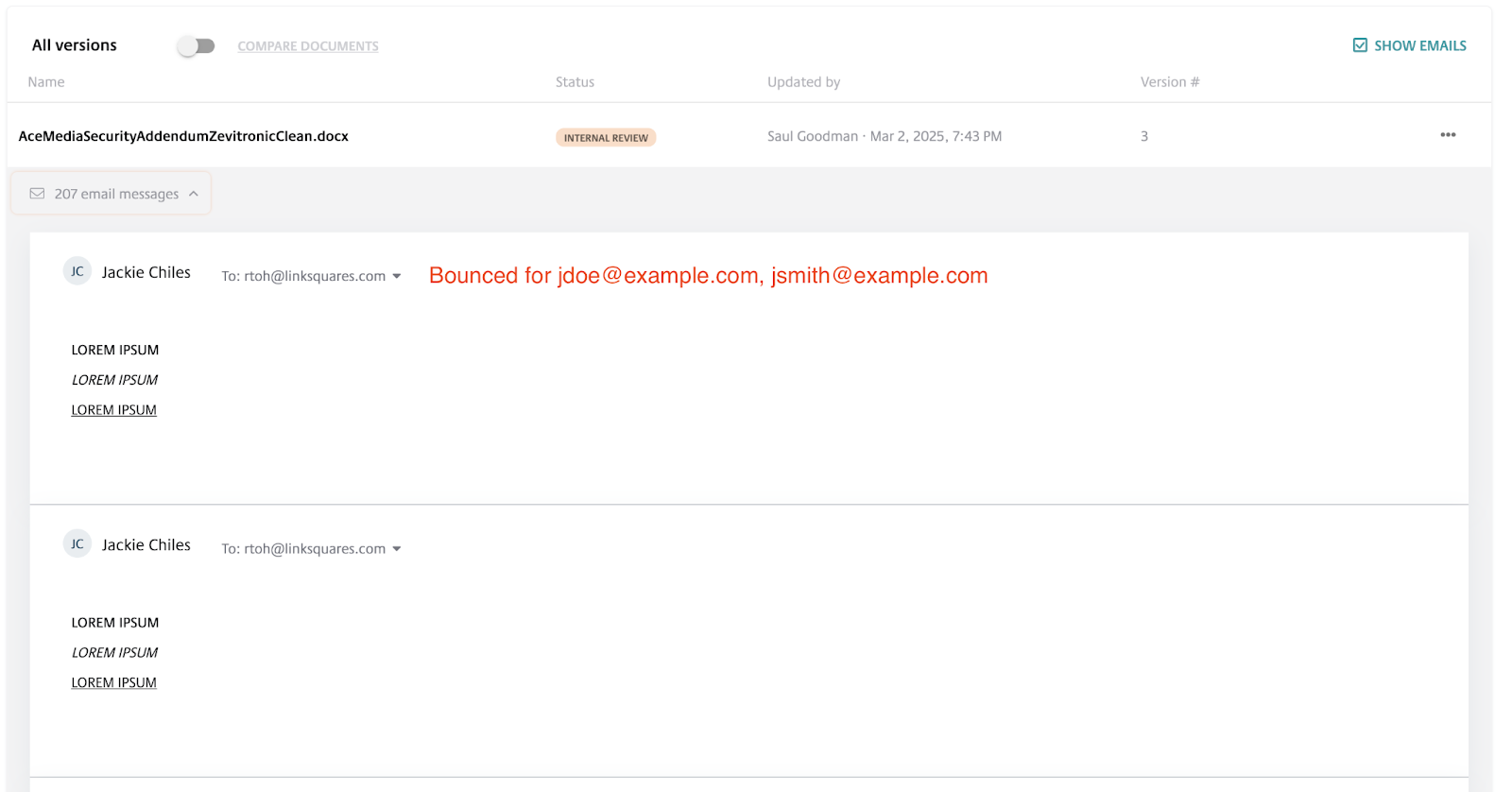The width and height of the screenshot is (1512, 792).
Task: Expand recipients dropdown arrow on first email
Action: (397, 277)
